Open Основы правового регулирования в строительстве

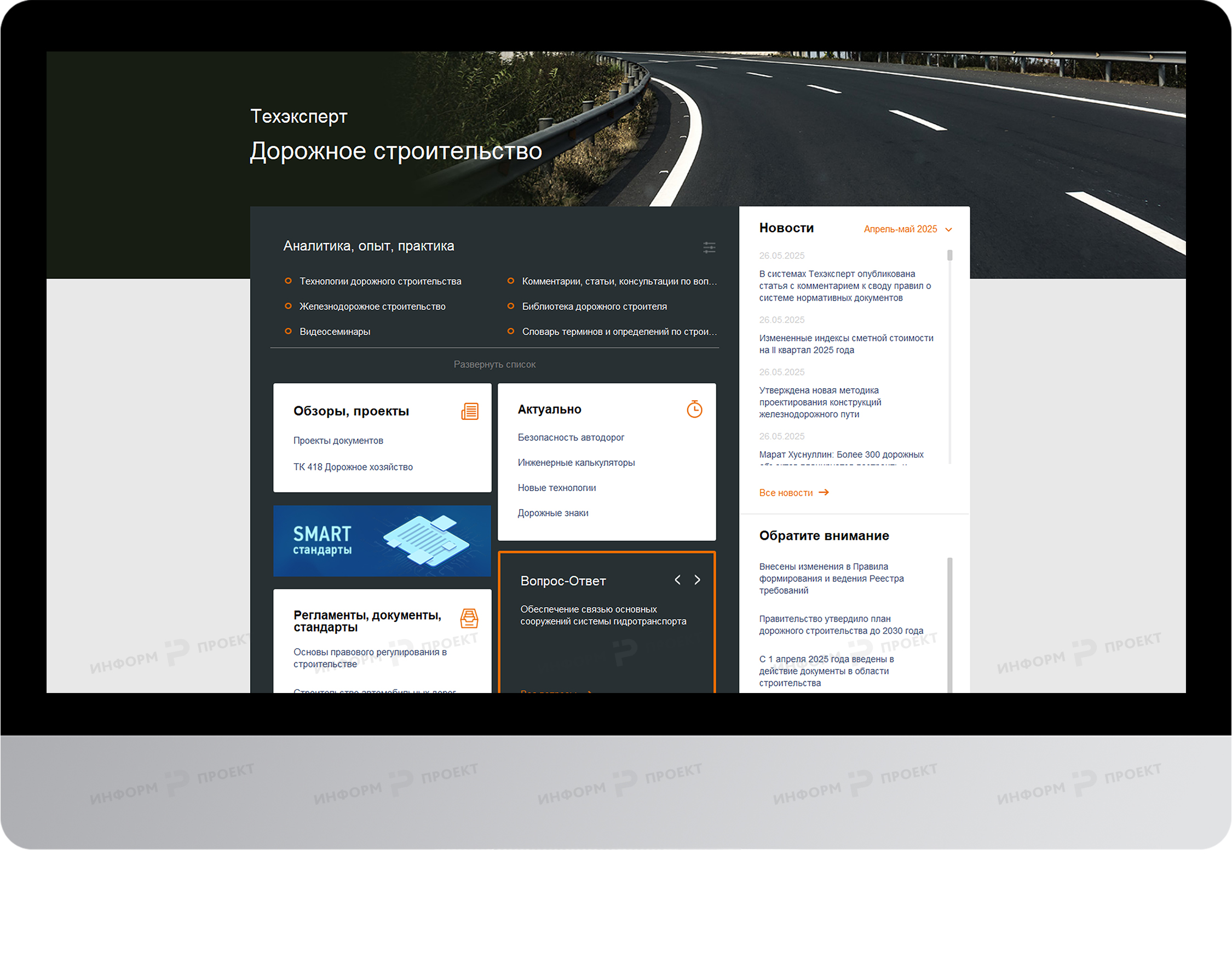pyautogui.click(x=370, y=658)
